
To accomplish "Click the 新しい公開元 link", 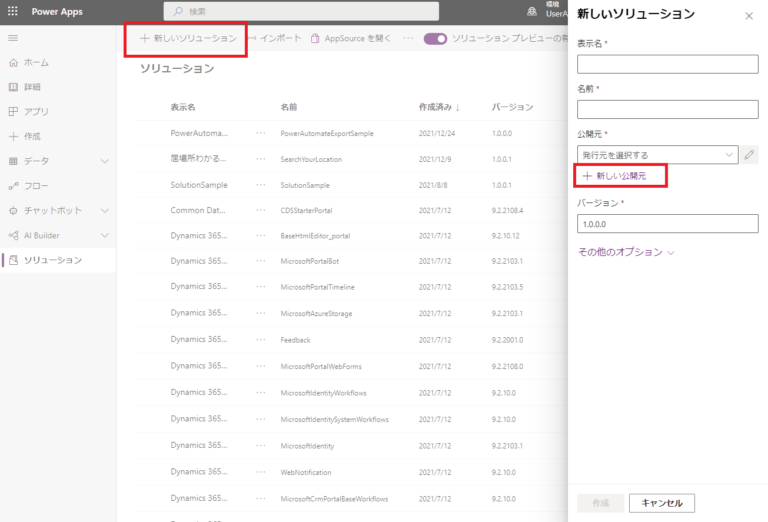I will point(621,176).
